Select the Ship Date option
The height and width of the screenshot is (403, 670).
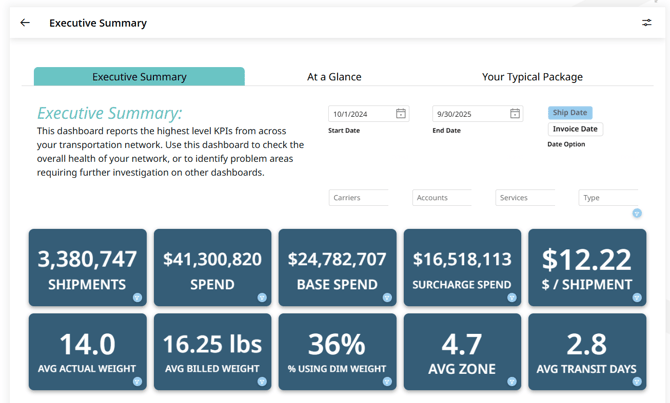pos(570,113)
